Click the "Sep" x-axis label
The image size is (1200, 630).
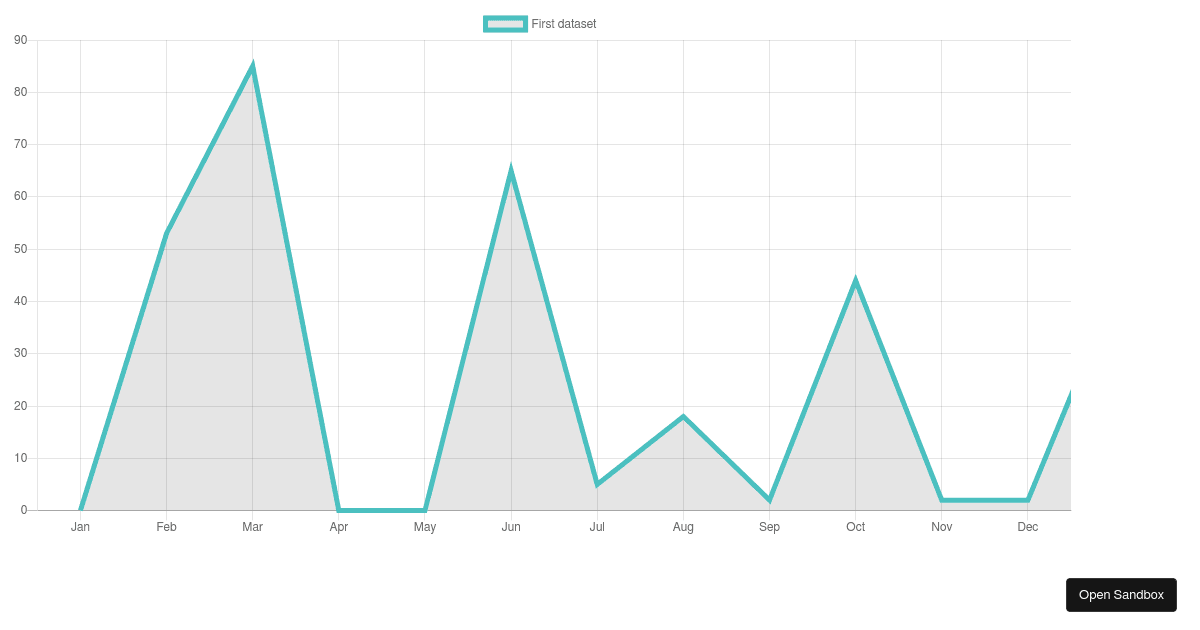click(769, 527)
